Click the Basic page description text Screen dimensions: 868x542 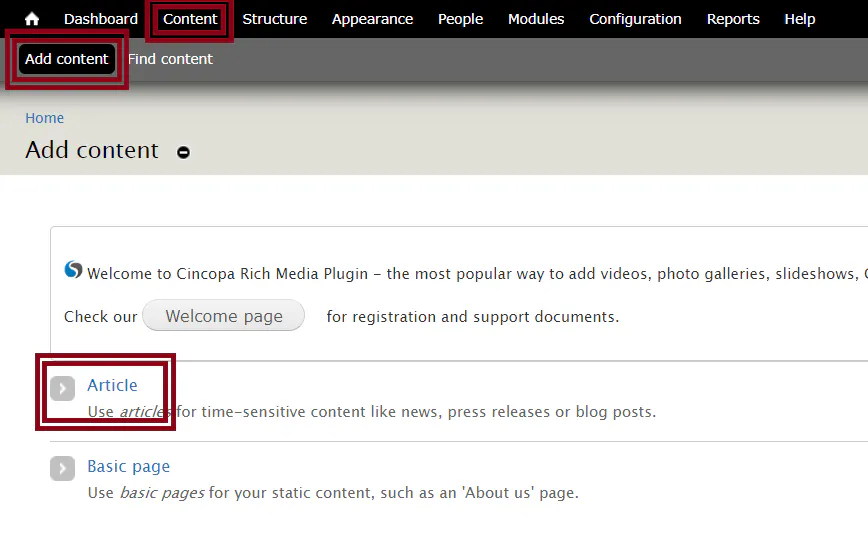pyautogui.click(x=333, y=493)
